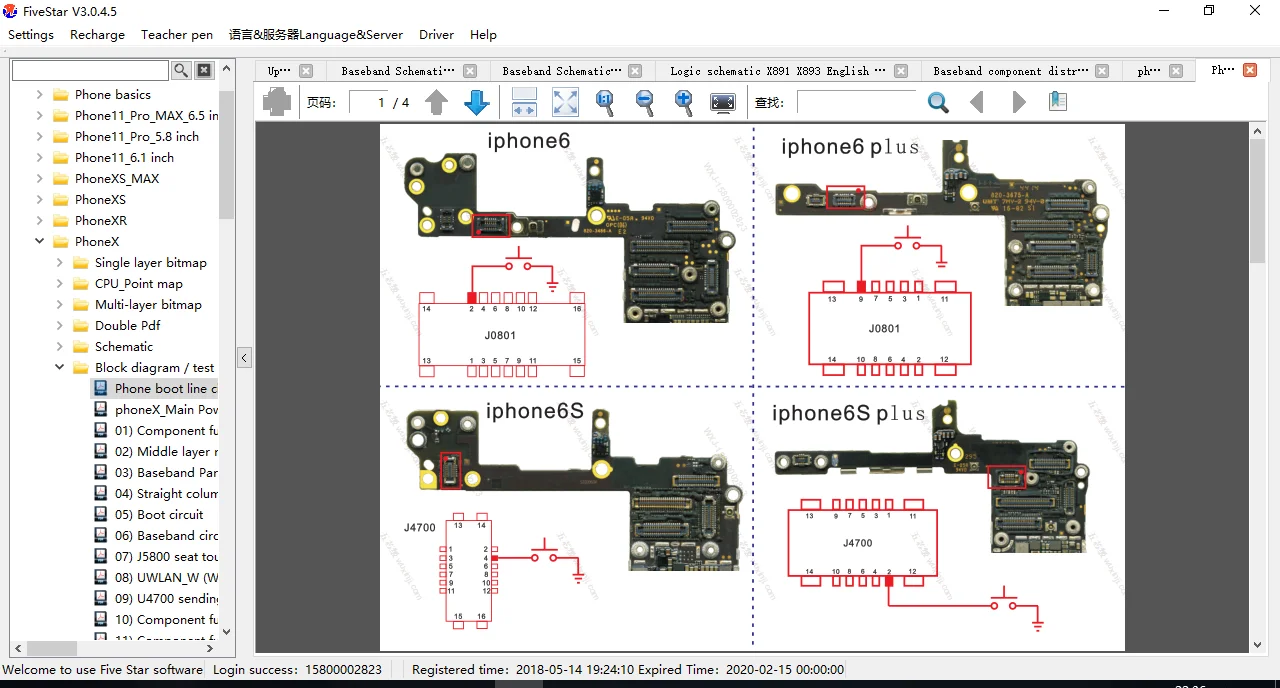Image resolution: width=1280 pixels, height=688 pixels.
Task: Click the fit-to-page expand icon
Action: click(x=565, y=102)
